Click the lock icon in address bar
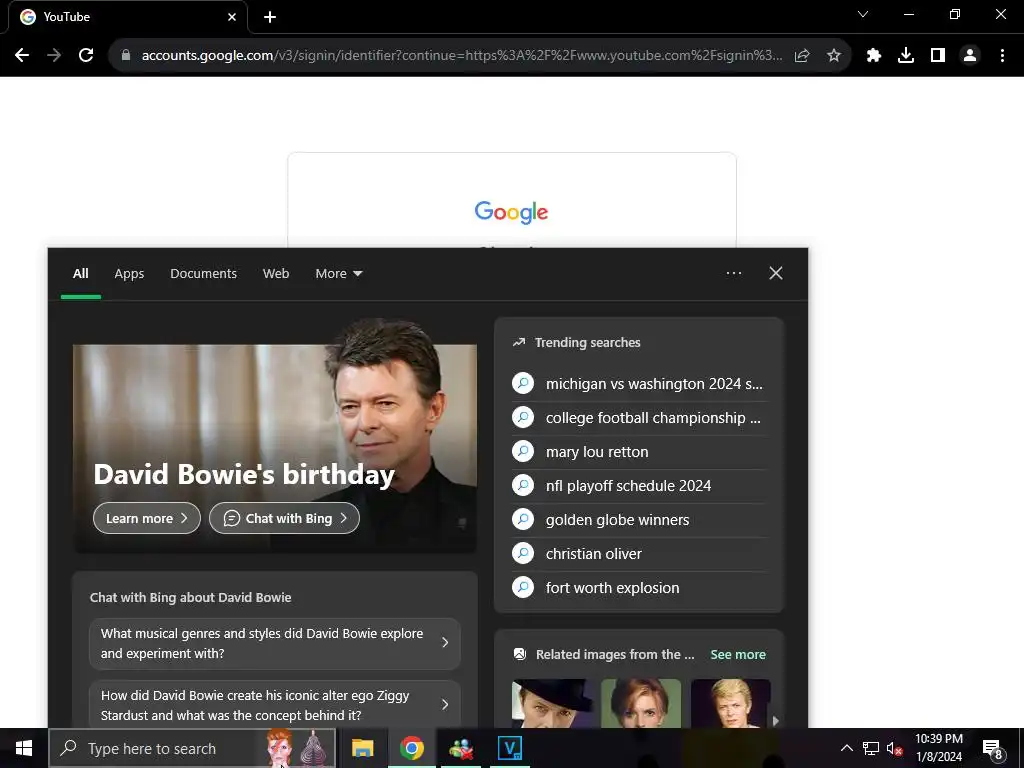 click(x=126, y=56)
